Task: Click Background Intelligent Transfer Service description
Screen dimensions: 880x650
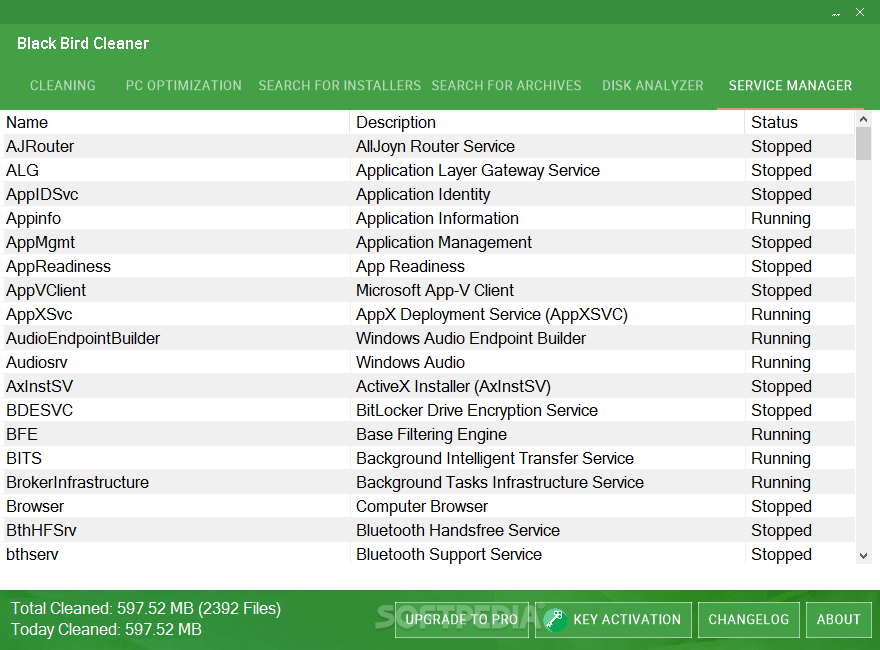Action: (495, 459)
